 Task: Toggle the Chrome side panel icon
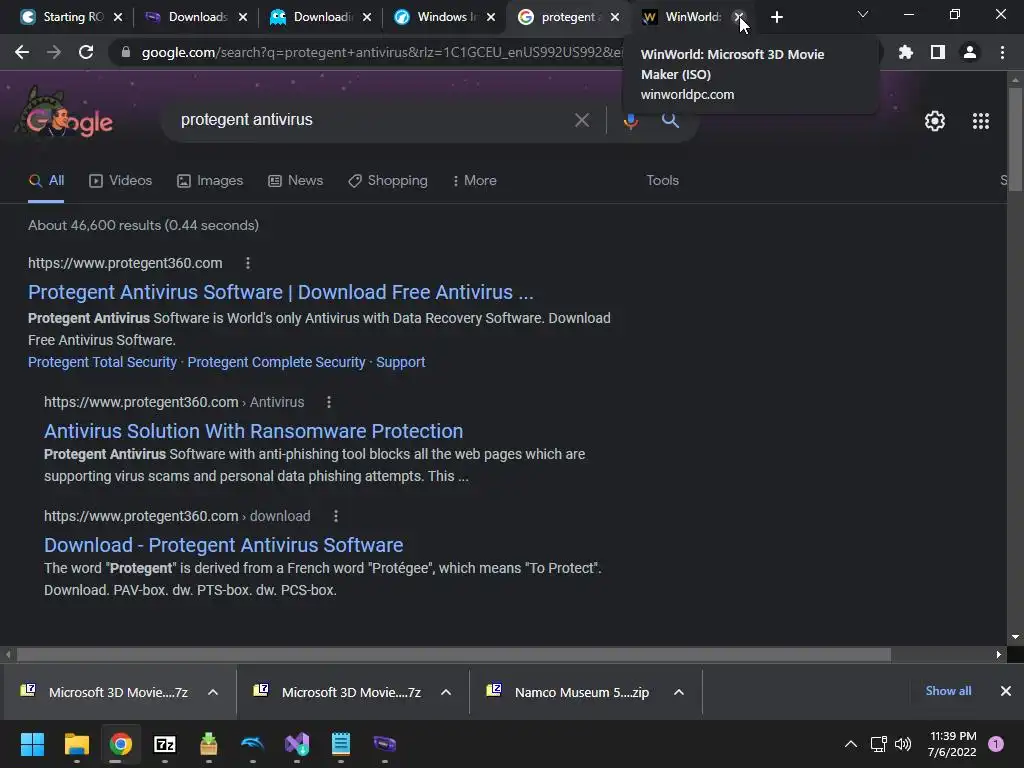pyautogui.click(x=938, y=52)
